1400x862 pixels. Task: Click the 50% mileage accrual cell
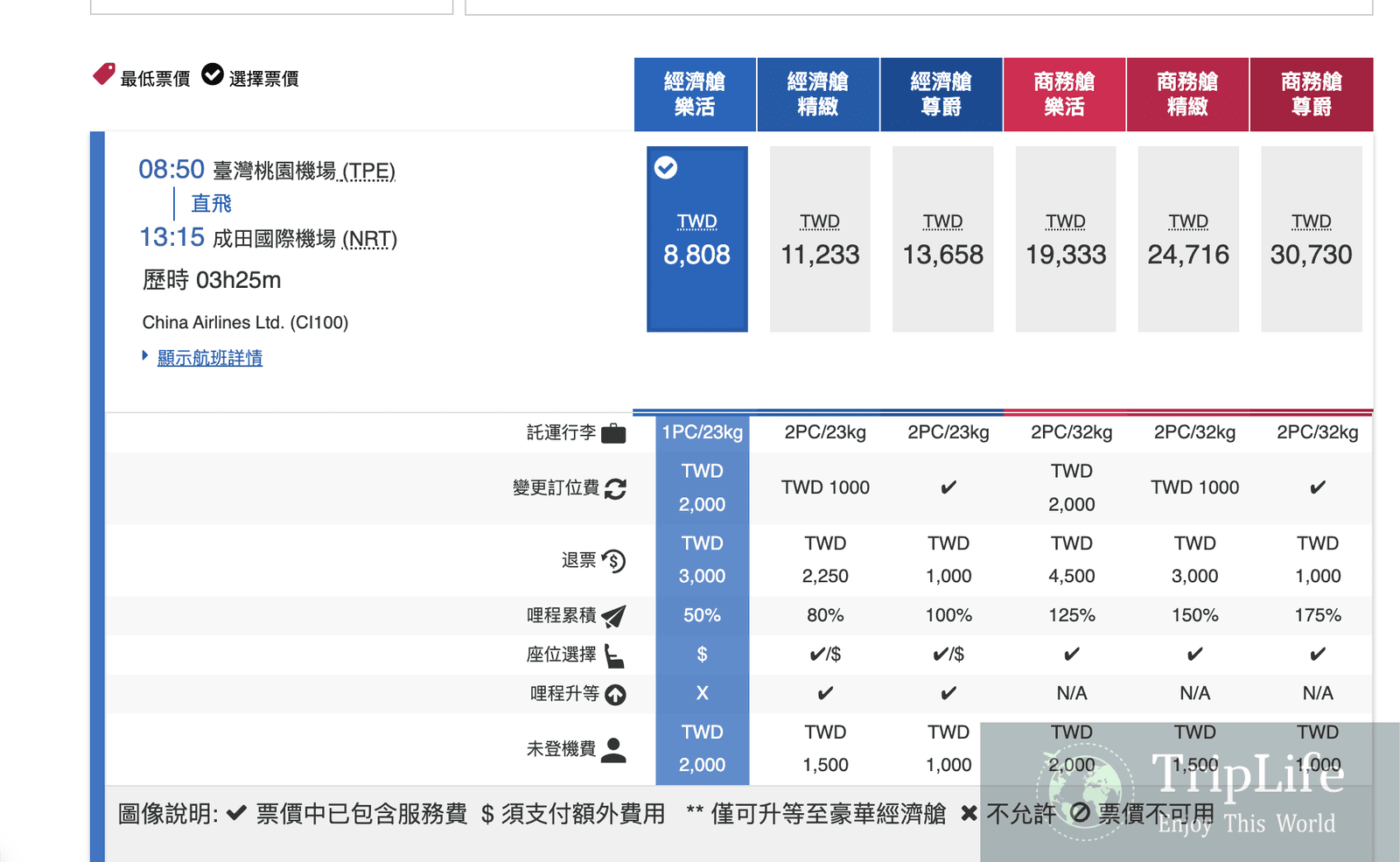click(x=703, y=615)
